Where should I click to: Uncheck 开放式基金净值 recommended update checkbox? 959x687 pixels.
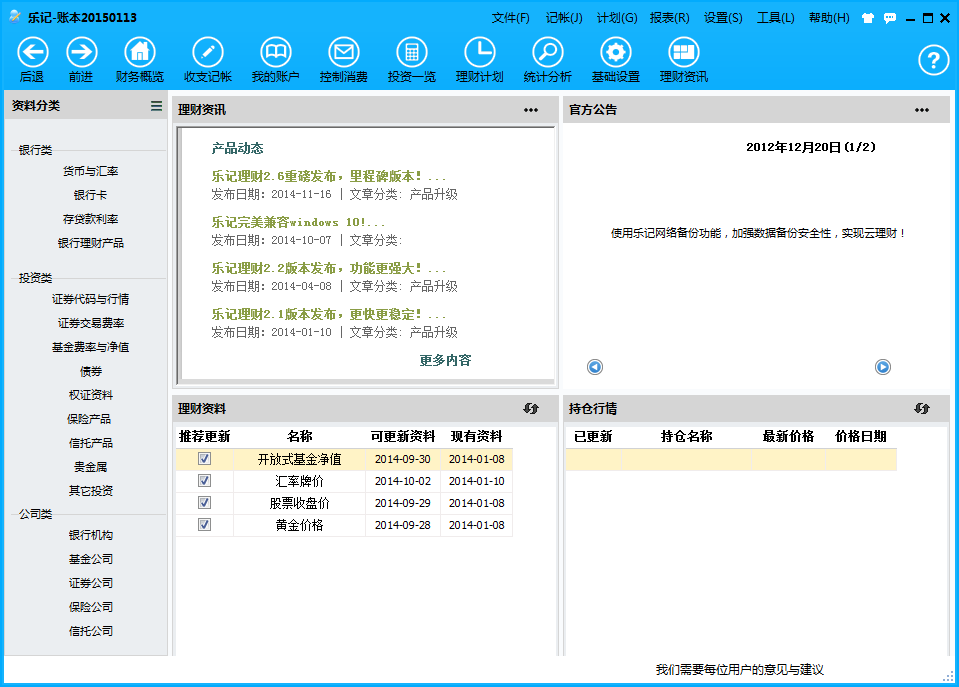[x=205, y=459]
